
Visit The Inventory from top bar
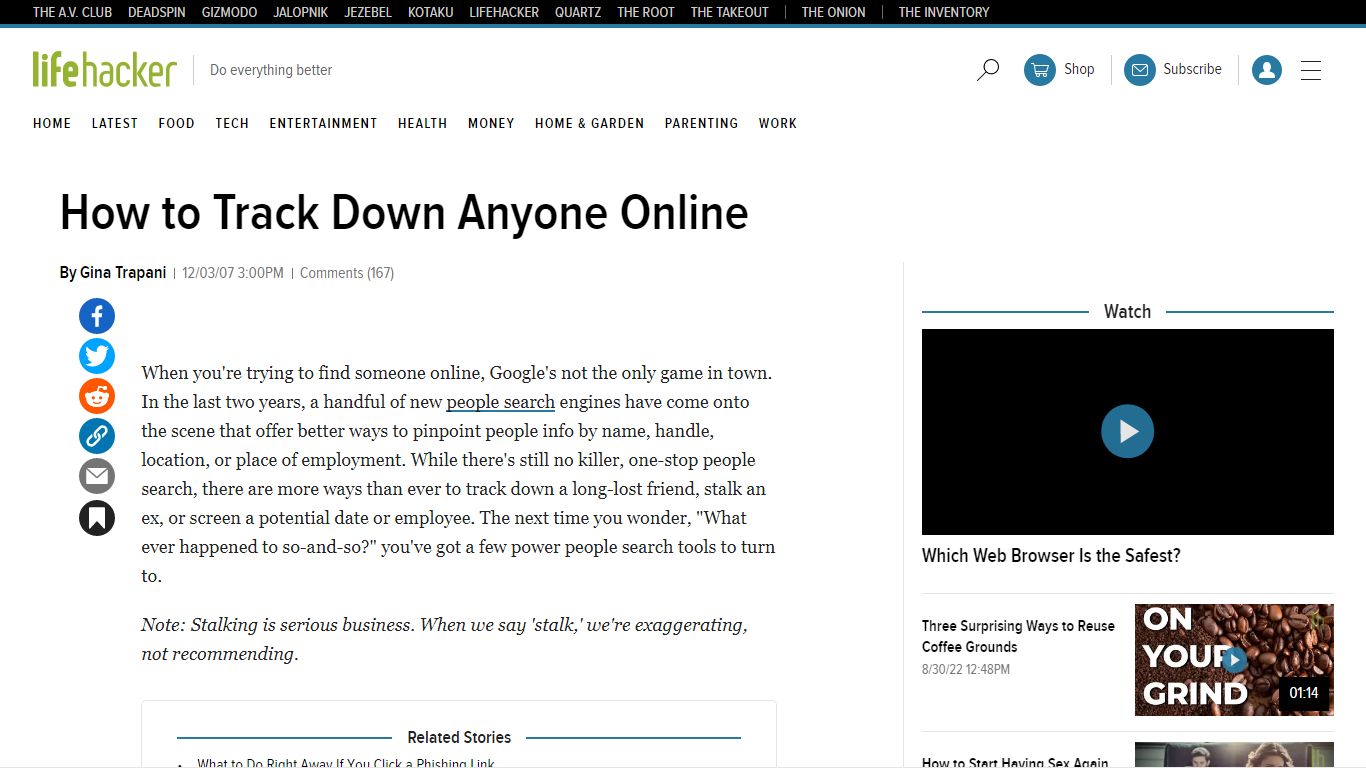click(944, 12)
